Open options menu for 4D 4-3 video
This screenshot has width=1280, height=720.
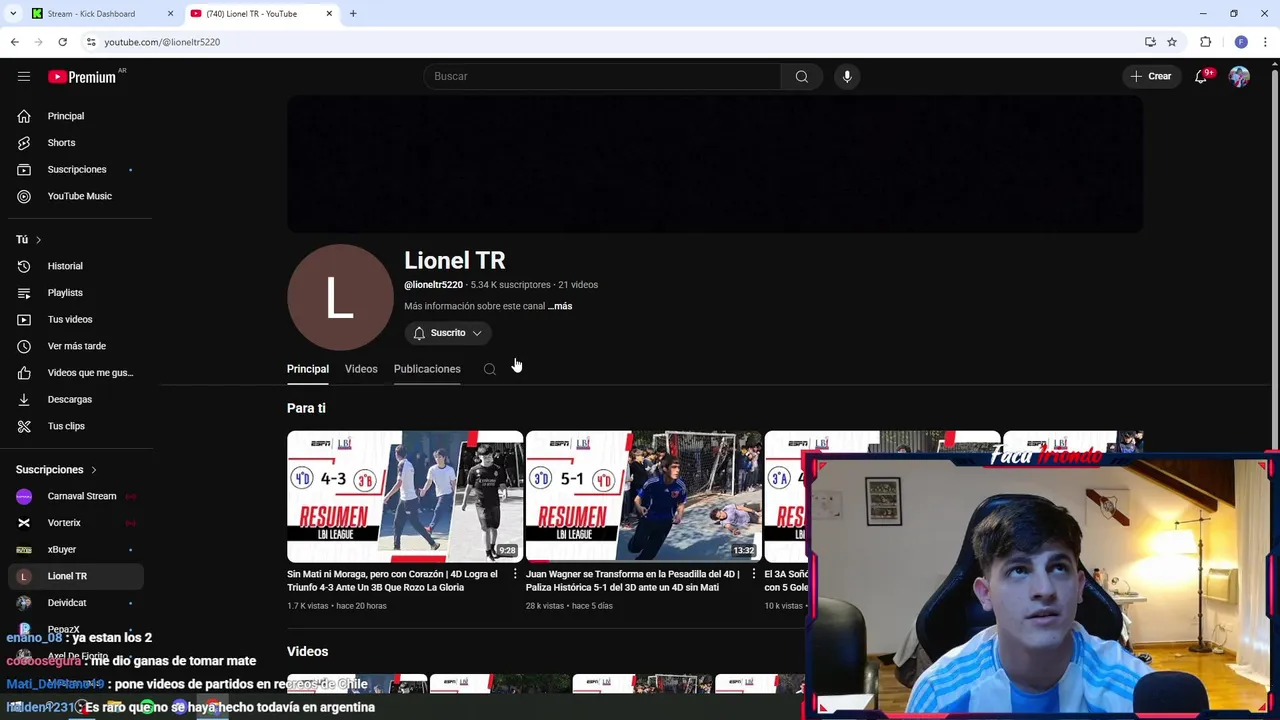(x=515, y=574)
